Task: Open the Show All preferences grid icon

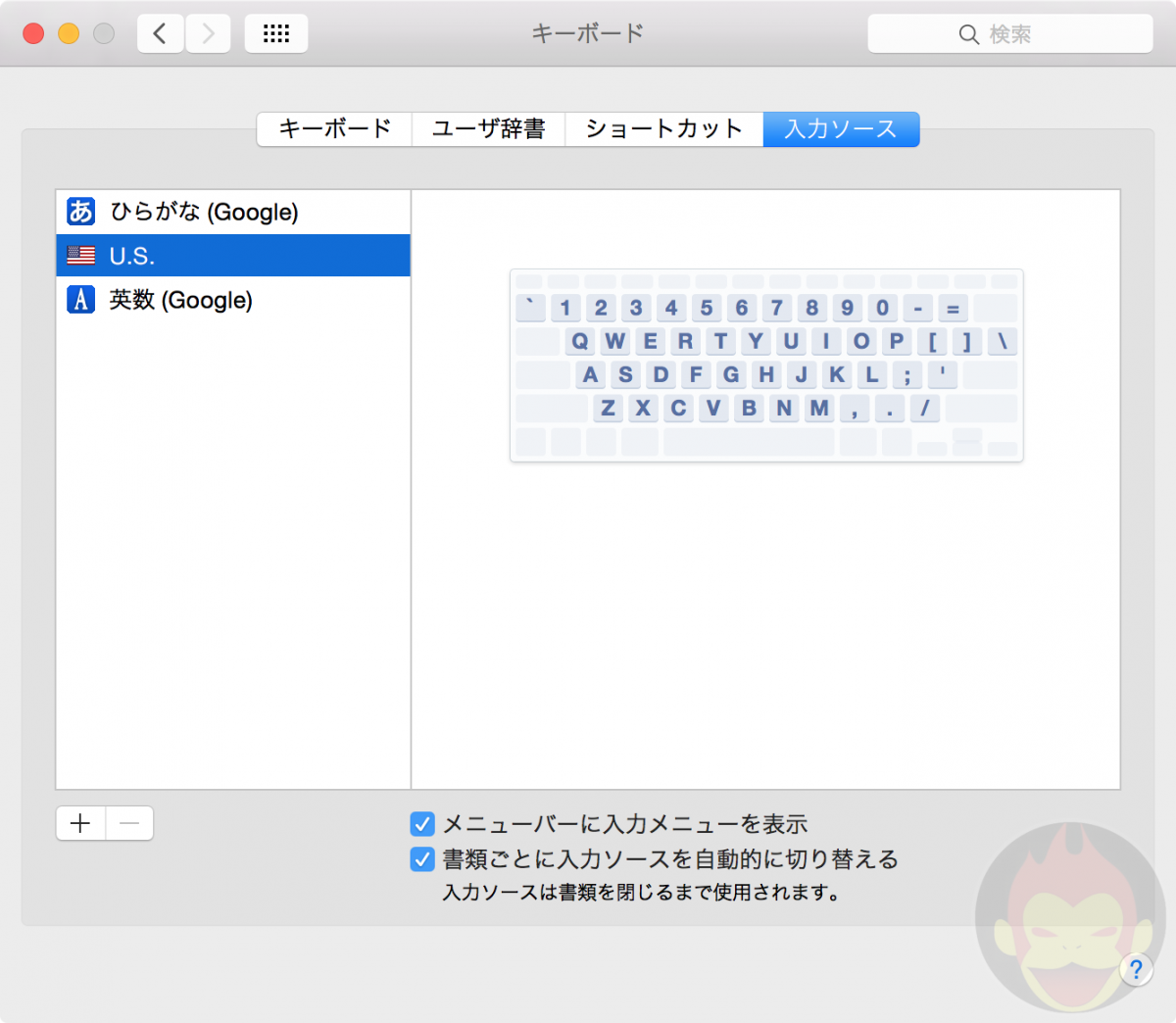Action: tap(275, 32)
